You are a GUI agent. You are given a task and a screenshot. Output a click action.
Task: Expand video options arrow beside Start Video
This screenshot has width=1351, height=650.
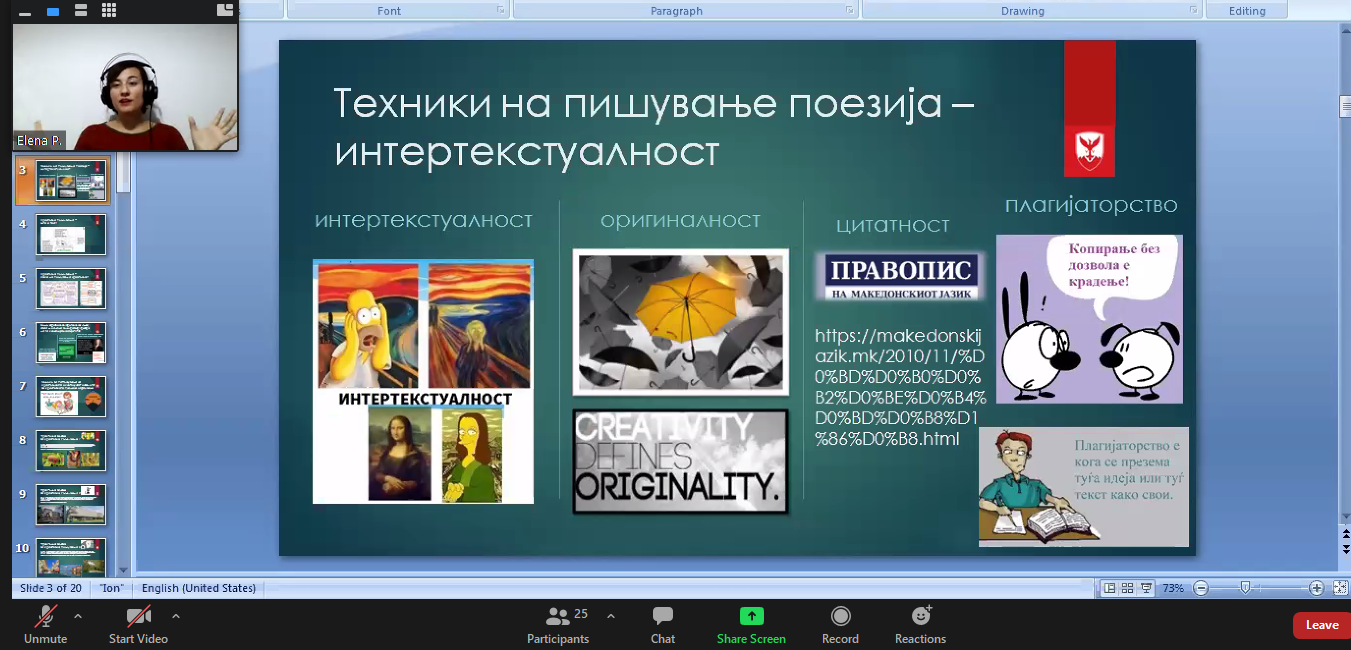tap(176, 616)
